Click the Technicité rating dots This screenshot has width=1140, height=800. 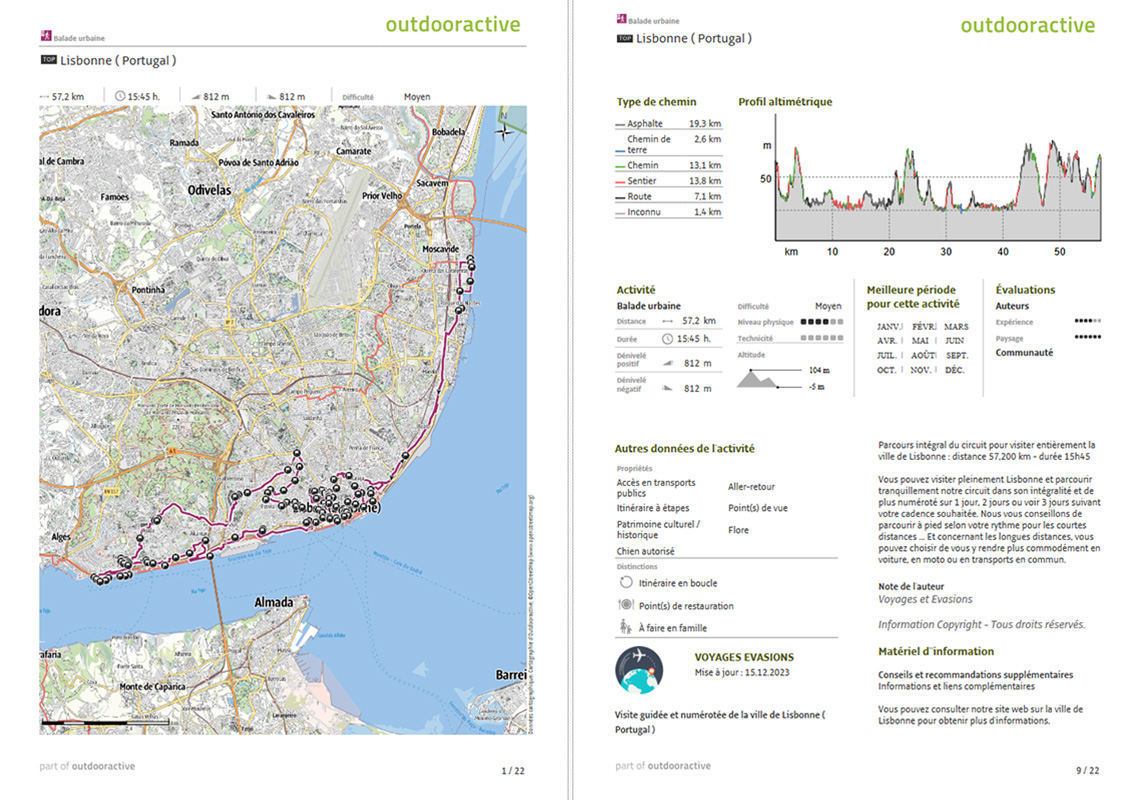tap(822, 338)
